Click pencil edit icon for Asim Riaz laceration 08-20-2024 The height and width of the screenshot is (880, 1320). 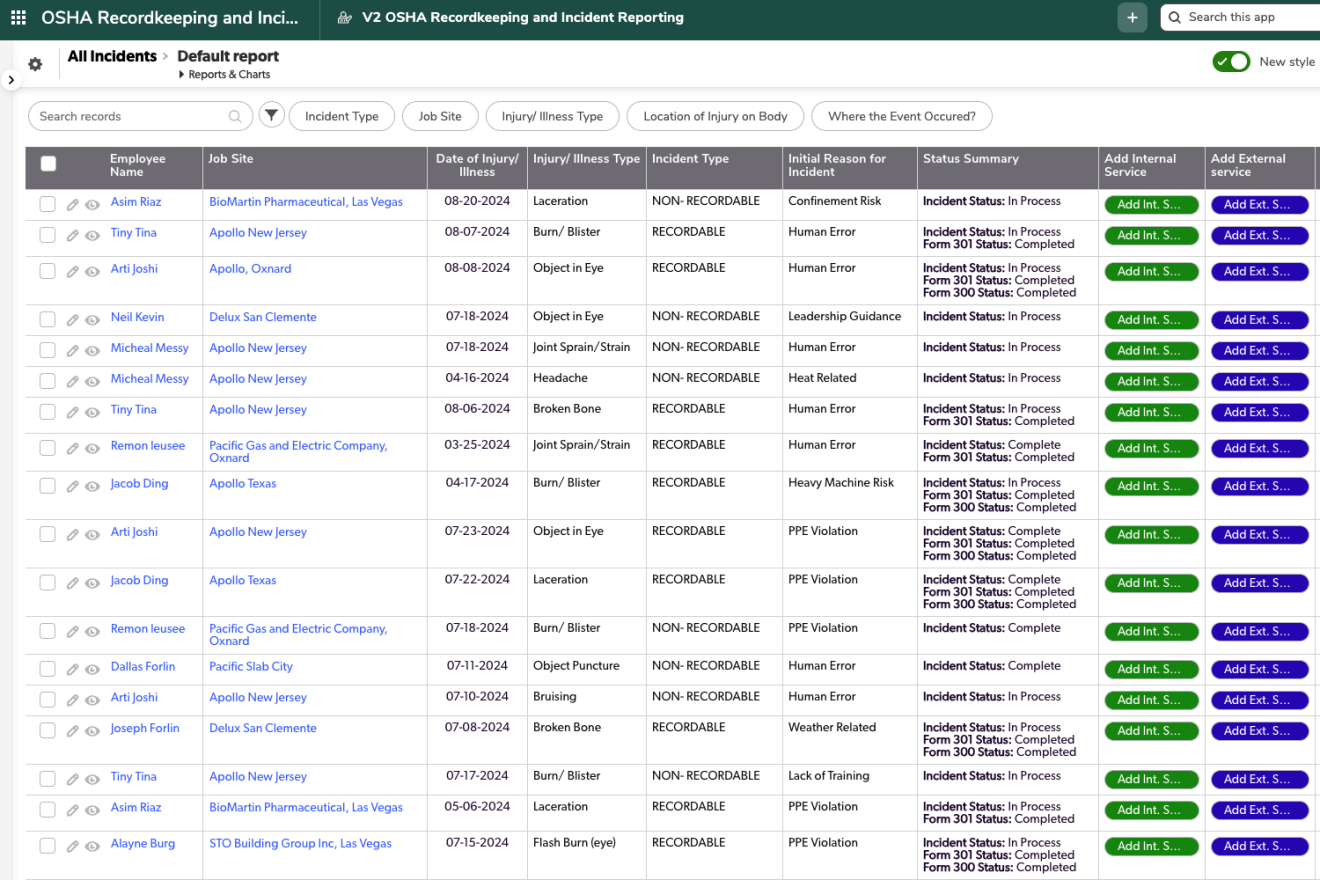(x=72, y=205)
